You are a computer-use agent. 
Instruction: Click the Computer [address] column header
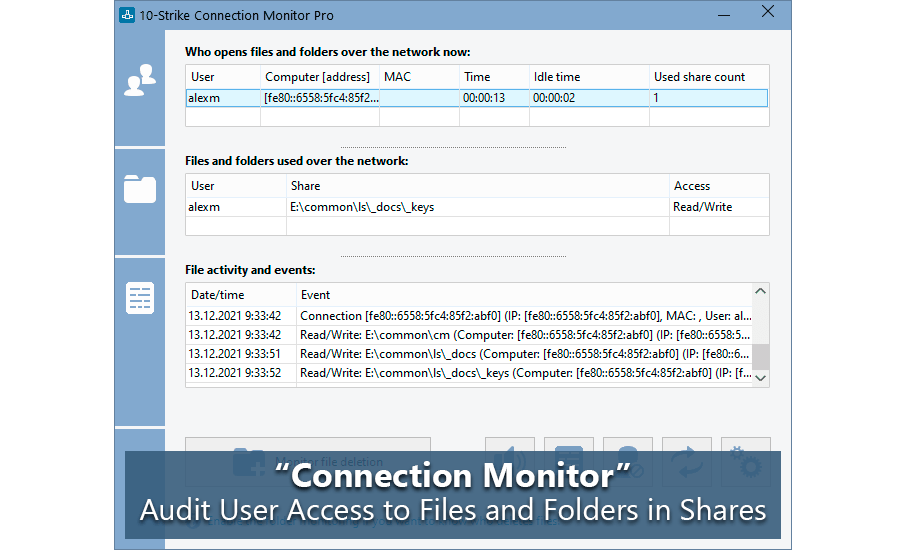click(319, 77)
